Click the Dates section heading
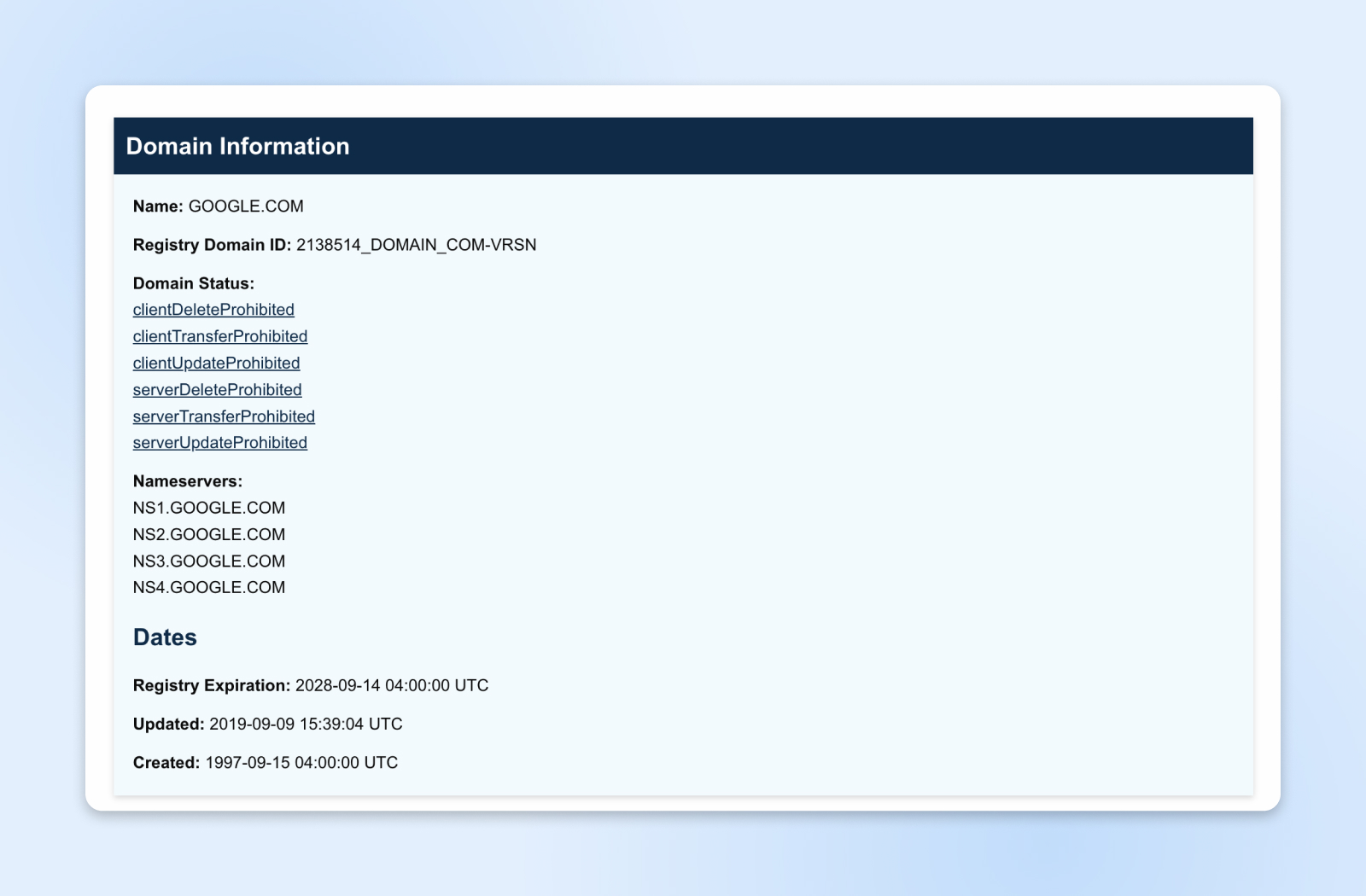This screenshot has width=1366, height=896. pos(165,637)
